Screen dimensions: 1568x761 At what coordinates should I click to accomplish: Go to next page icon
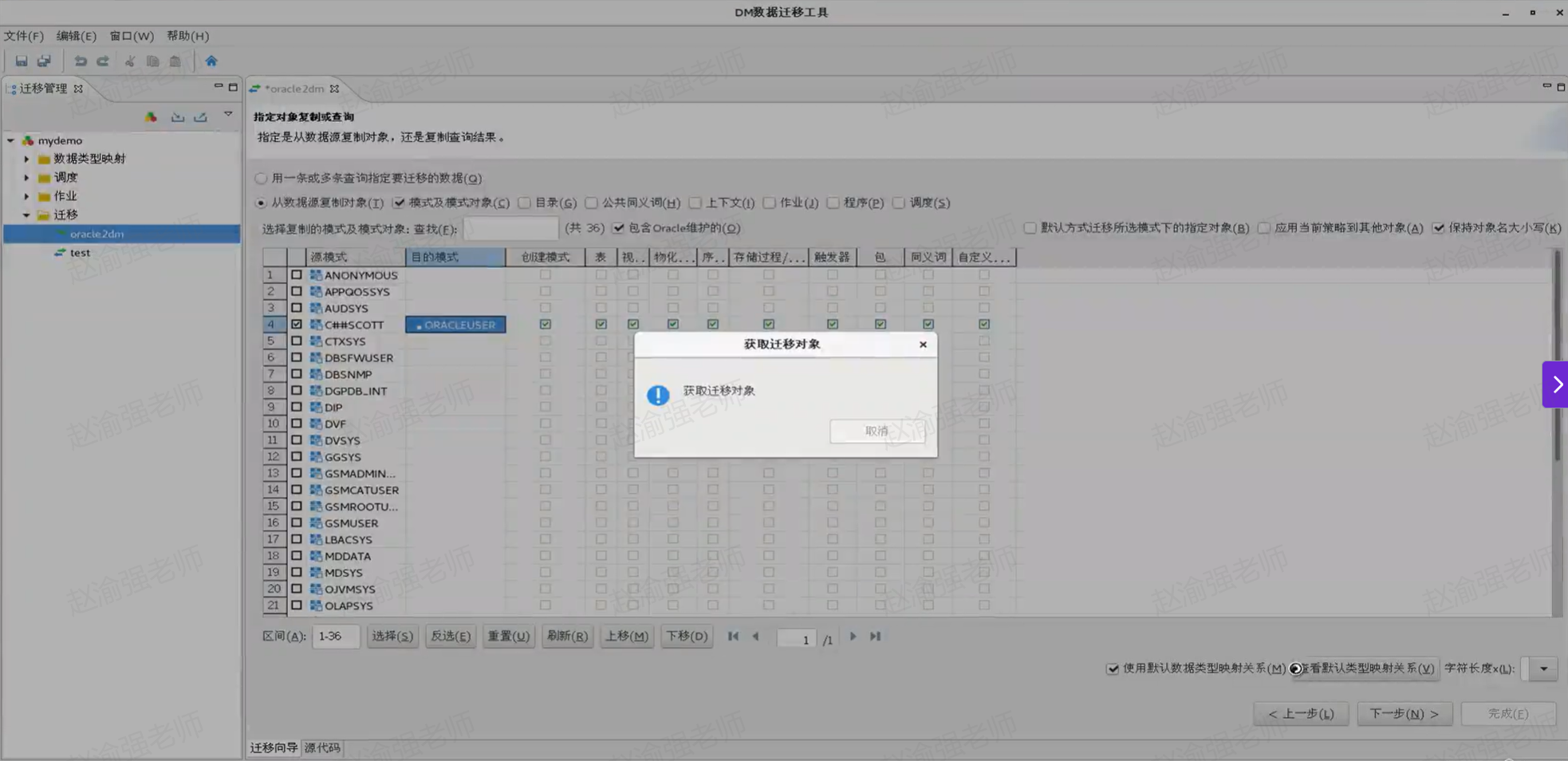(x=853, y=636)
